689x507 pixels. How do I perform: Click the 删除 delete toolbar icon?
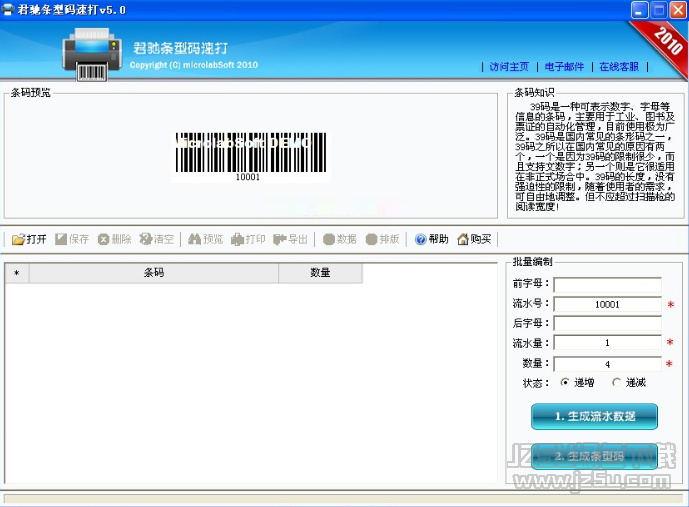click(x=103, y=239)
